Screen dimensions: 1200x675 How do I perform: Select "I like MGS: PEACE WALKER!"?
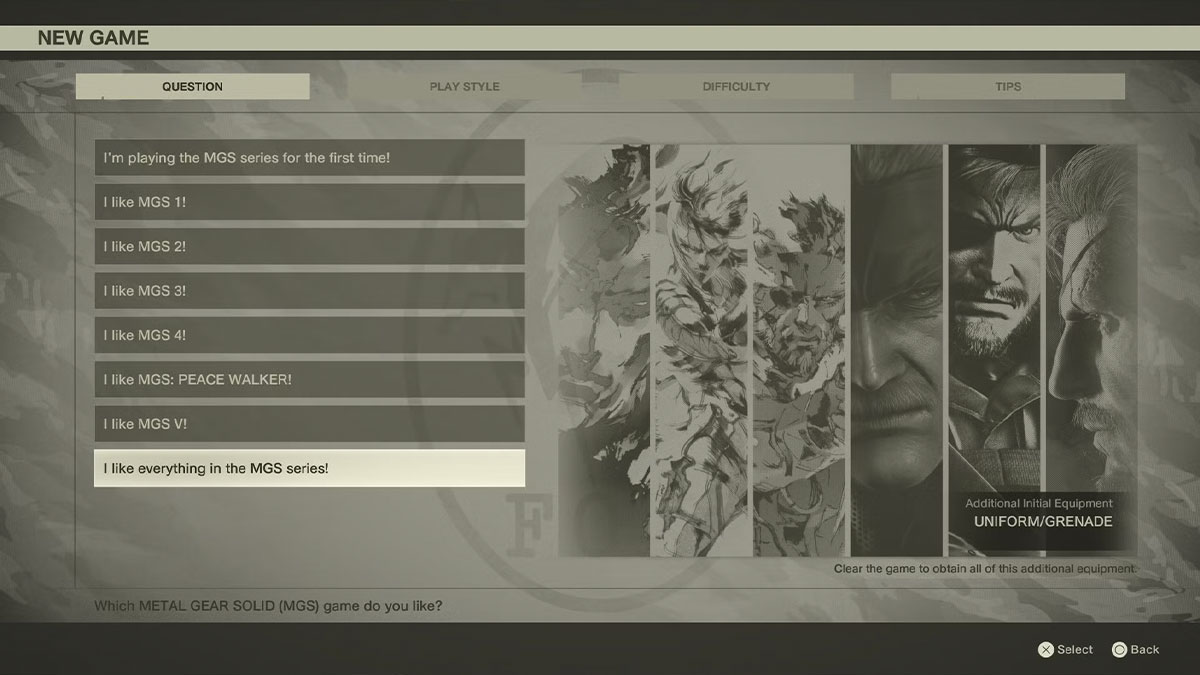309,379
